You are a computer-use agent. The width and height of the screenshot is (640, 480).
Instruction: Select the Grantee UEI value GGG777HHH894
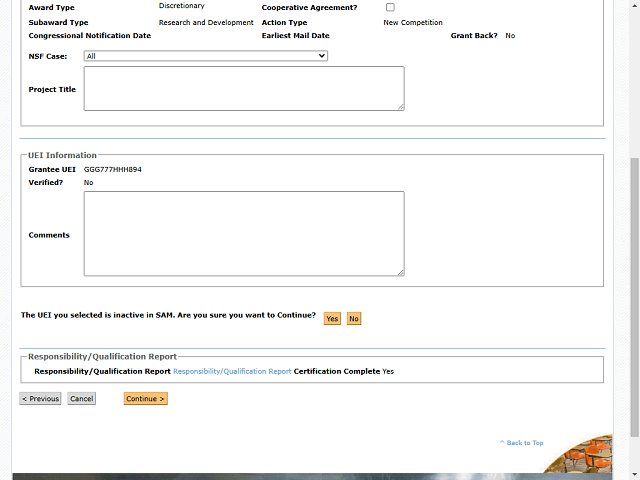[113, 169]
